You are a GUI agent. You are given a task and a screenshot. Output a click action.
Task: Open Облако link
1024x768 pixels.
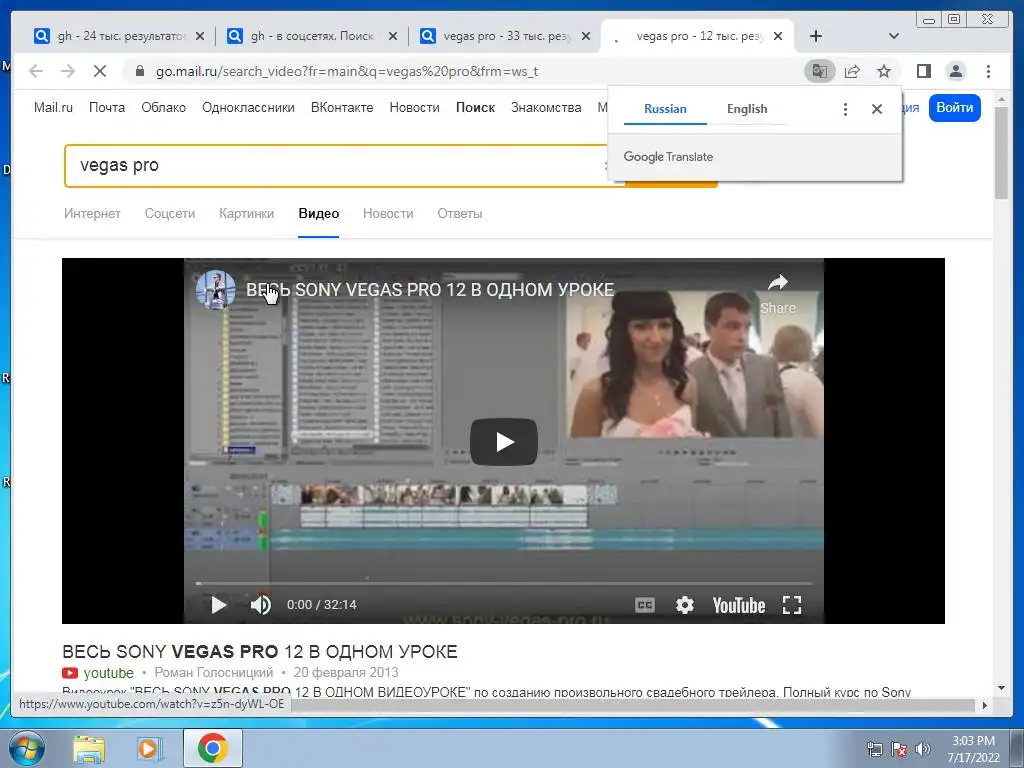coord(163,108)
